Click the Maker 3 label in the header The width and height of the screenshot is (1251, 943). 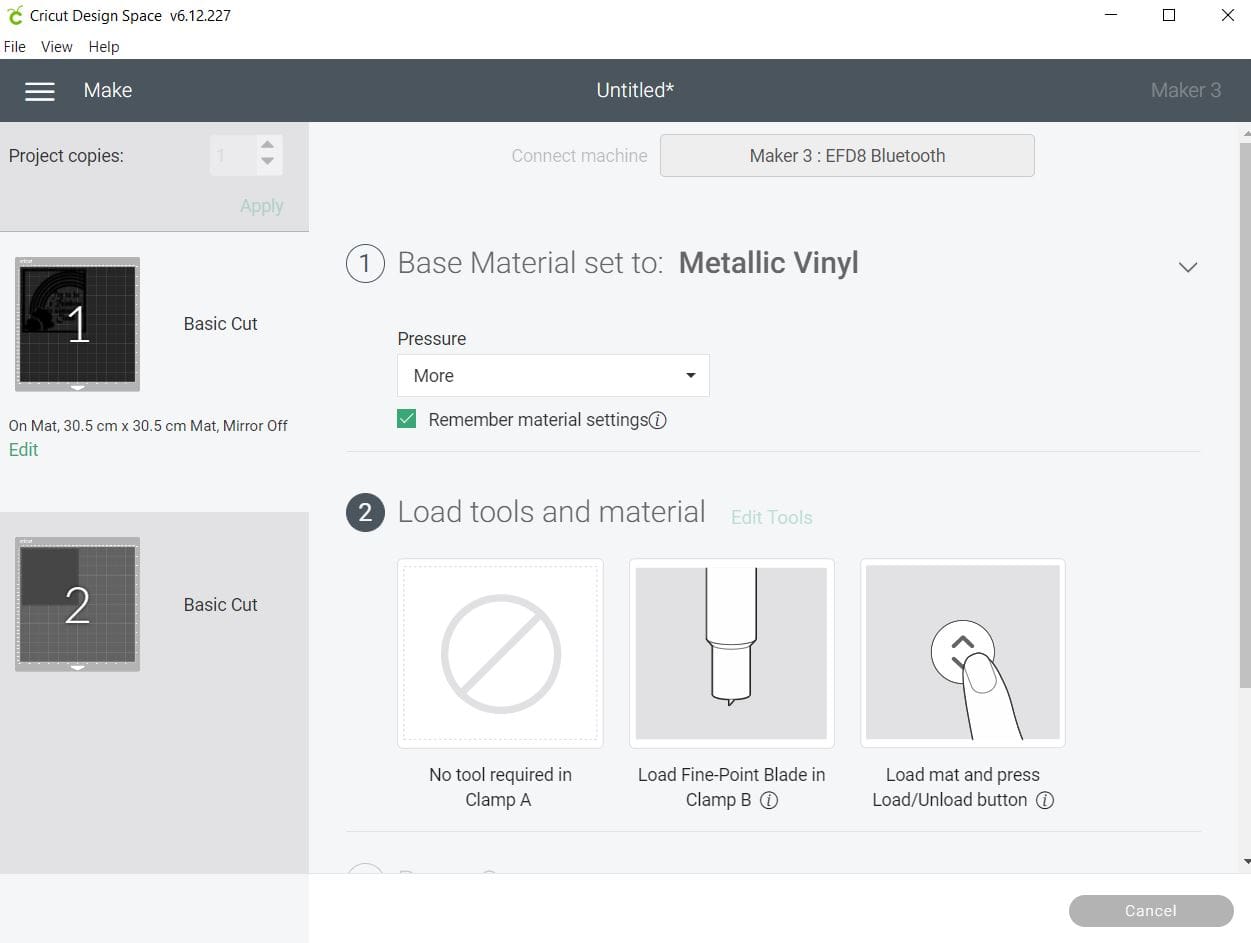coord(1186,91)
